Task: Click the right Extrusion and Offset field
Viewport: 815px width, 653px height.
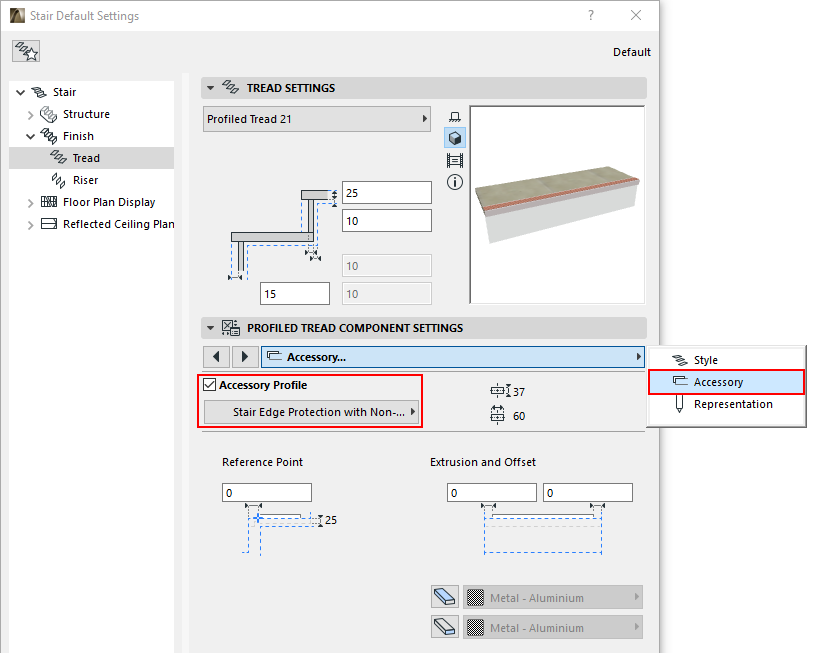Action: pyautogui.click(x=588, y=492)
